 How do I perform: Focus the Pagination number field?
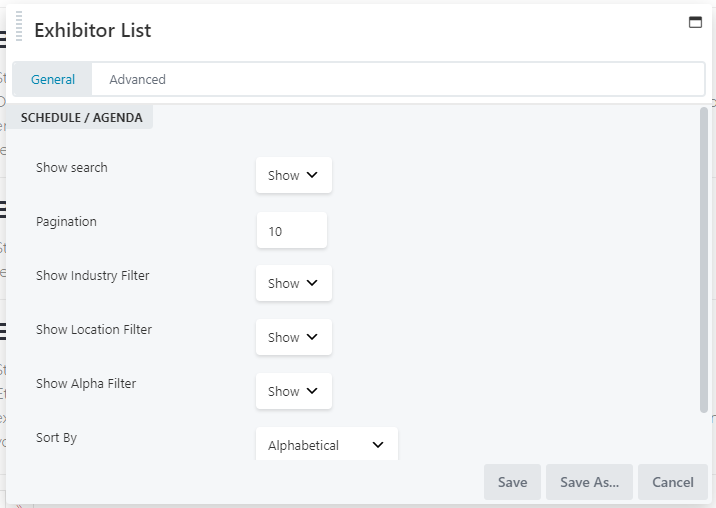pos(291,230)
